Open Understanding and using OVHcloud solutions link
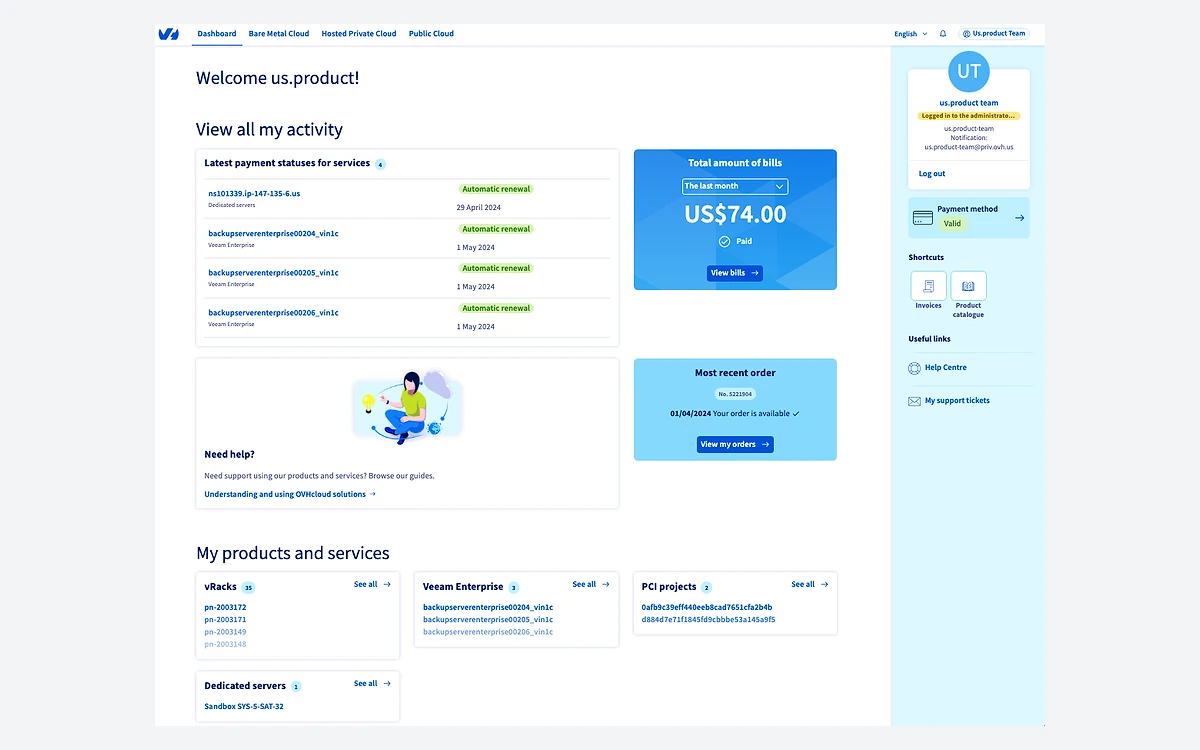Viewport: 1200px width, 750px height. point(290,494)
